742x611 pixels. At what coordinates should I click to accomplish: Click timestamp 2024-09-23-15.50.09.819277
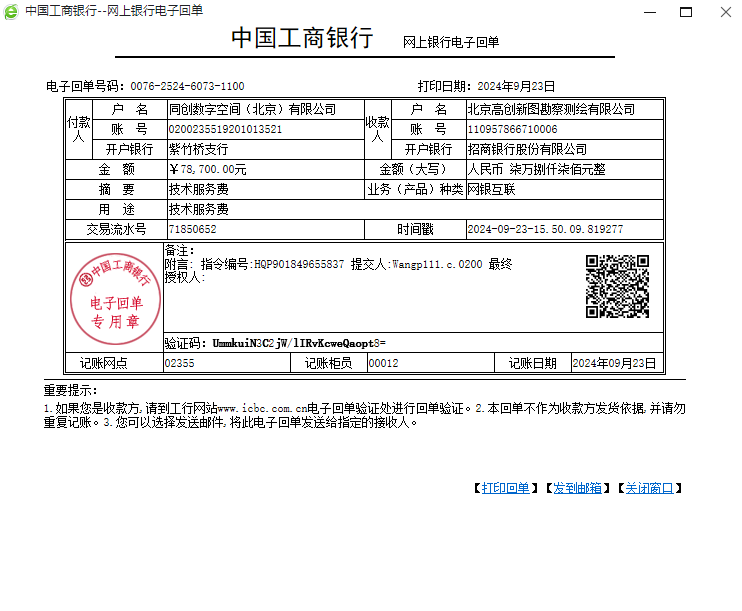click(545, 230)
